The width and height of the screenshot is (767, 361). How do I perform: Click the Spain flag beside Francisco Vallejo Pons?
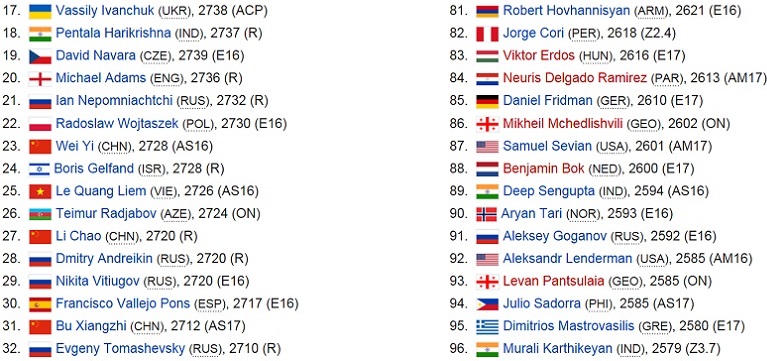coord(40,304)
